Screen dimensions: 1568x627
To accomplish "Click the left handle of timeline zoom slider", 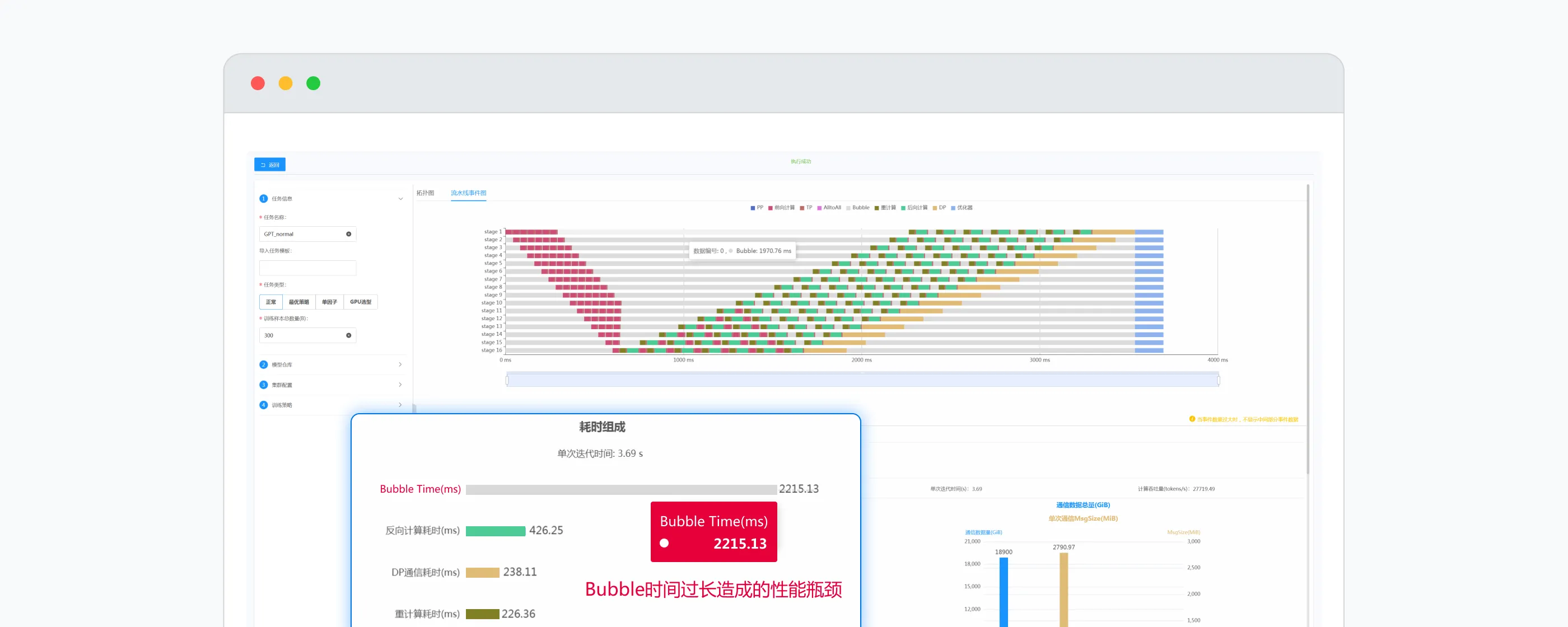I will pyautogui.click(x=507, y=381).
